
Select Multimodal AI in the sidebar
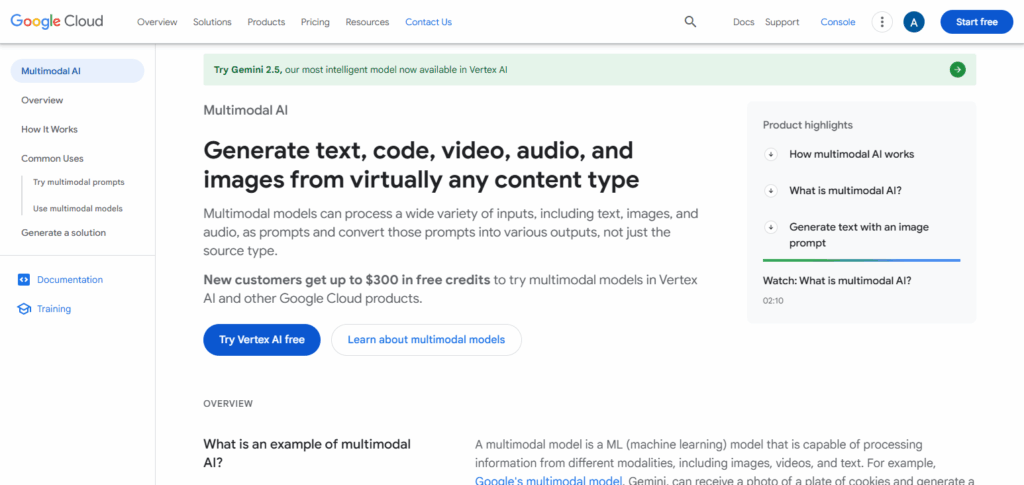click(77, 71)
